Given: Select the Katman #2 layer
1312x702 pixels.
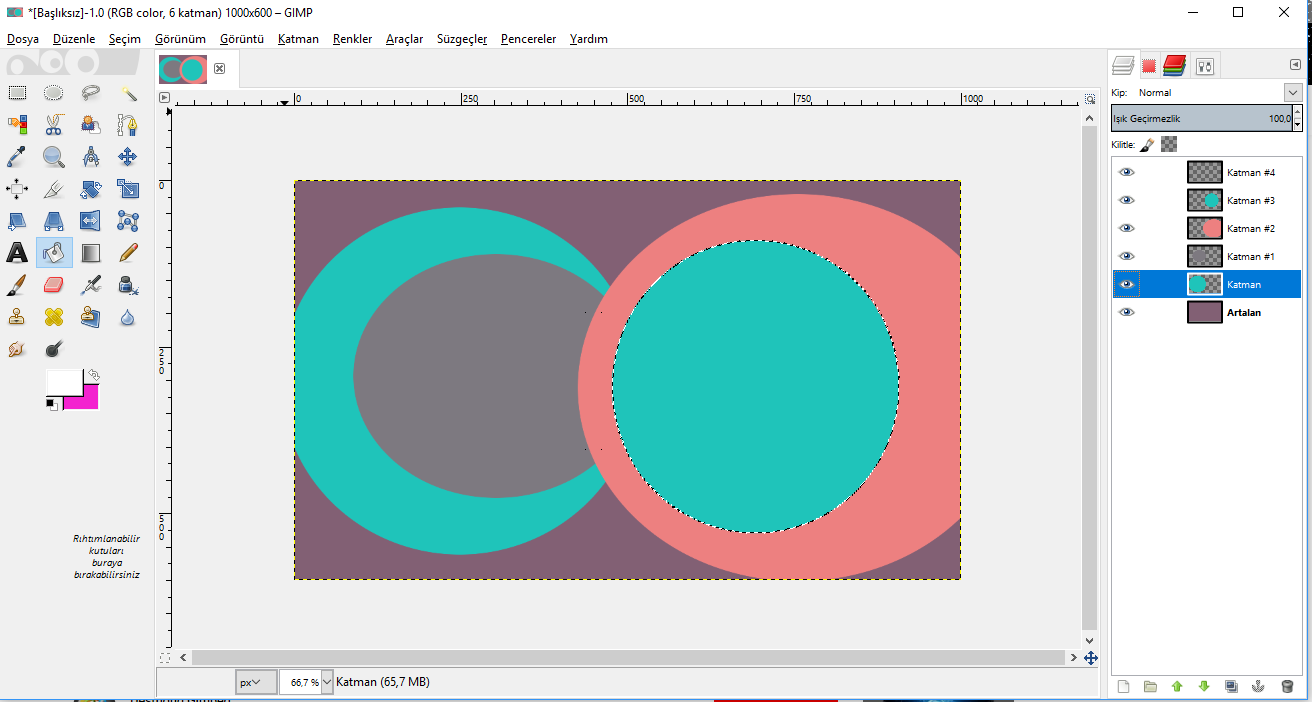Looking at the screenshot, I should pos(1250,228).
